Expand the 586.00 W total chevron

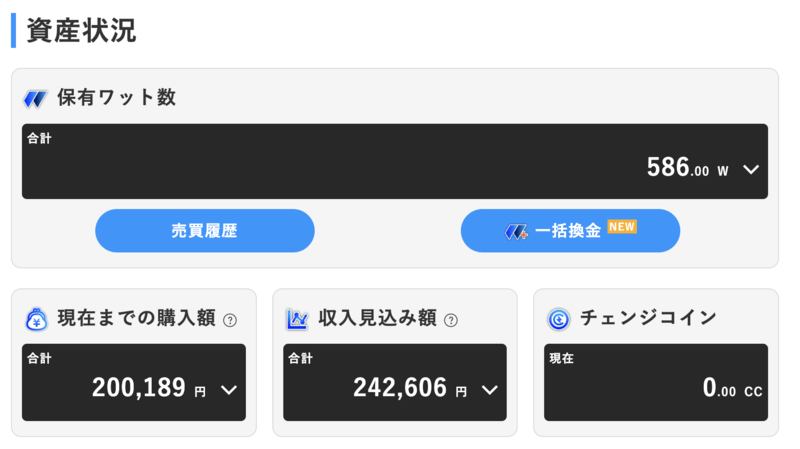click(x=751, y=169)
